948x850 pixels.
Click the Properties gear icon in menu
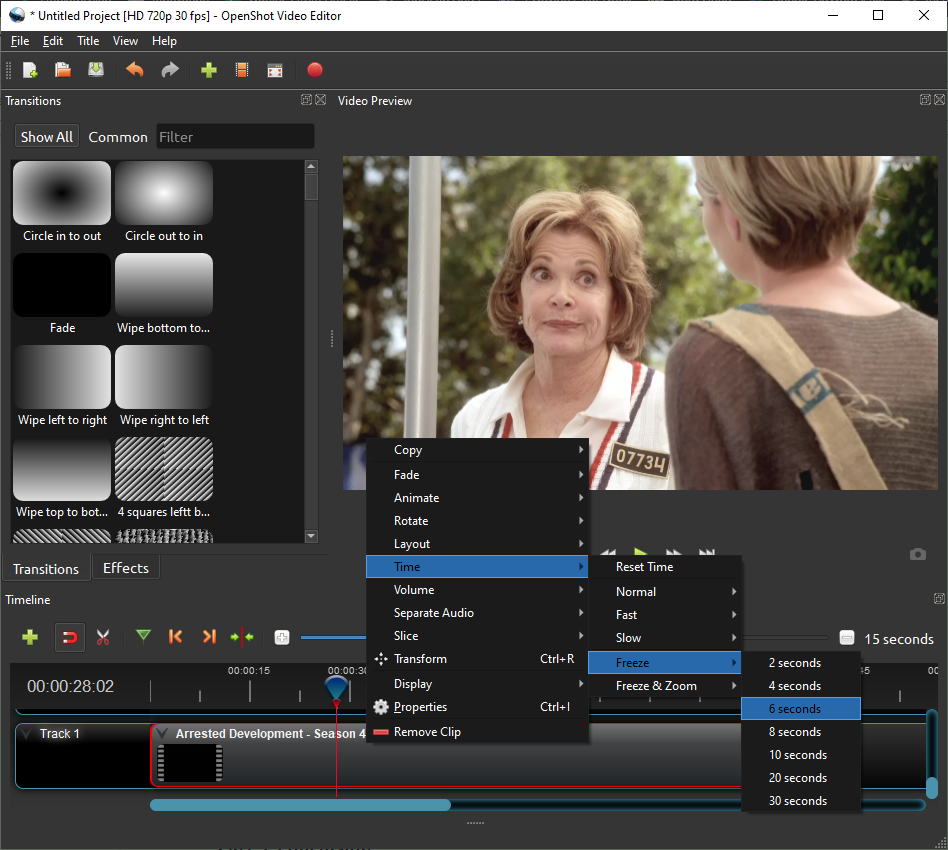click(381, 707)
